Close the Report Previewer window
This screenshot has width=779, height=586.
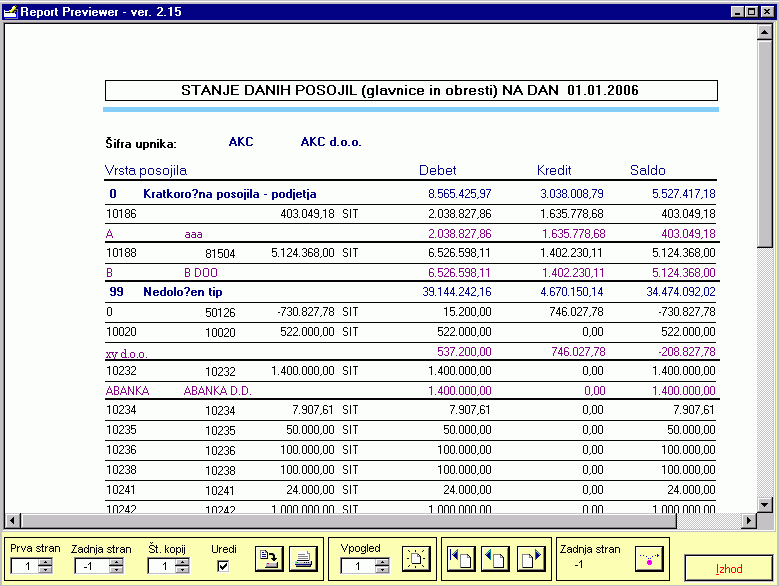tap(767, 12)
